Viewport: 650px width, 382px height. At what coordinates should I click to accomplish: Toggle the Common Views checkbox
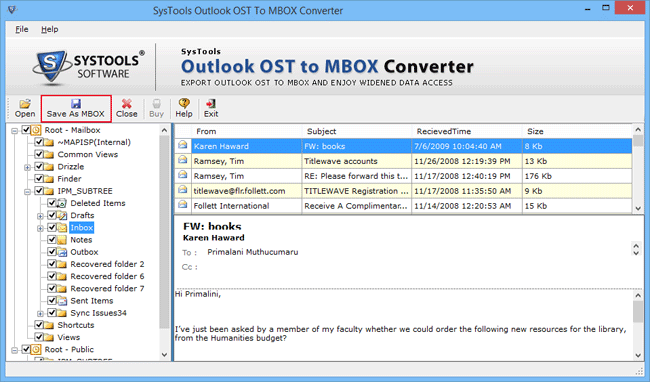click(39, 155)
